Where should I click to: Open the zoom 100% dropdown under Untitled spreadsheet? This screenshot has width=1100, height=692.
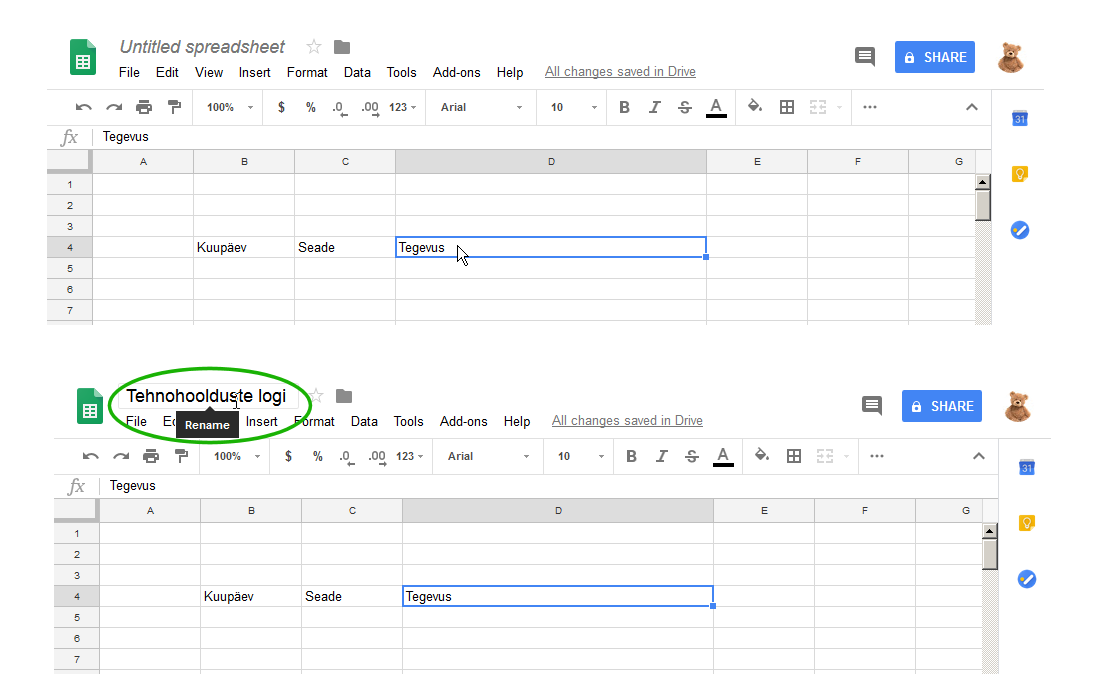click(229, 107)
